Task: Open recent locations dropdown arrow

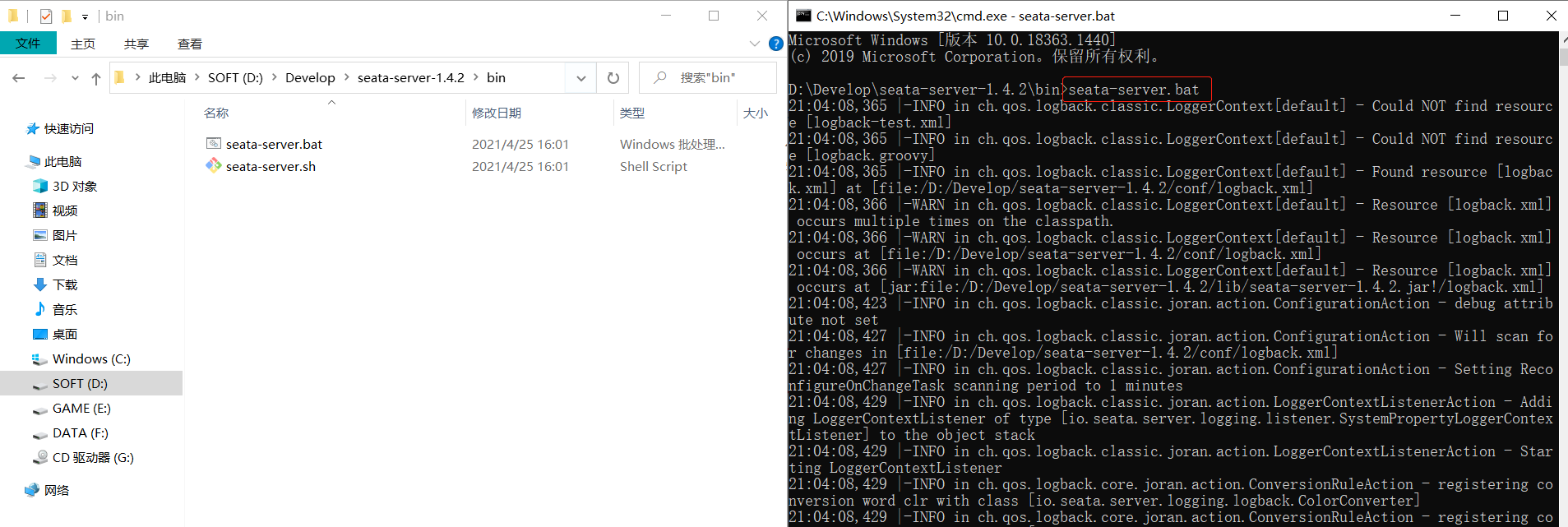Action: [x=75, y=78]
